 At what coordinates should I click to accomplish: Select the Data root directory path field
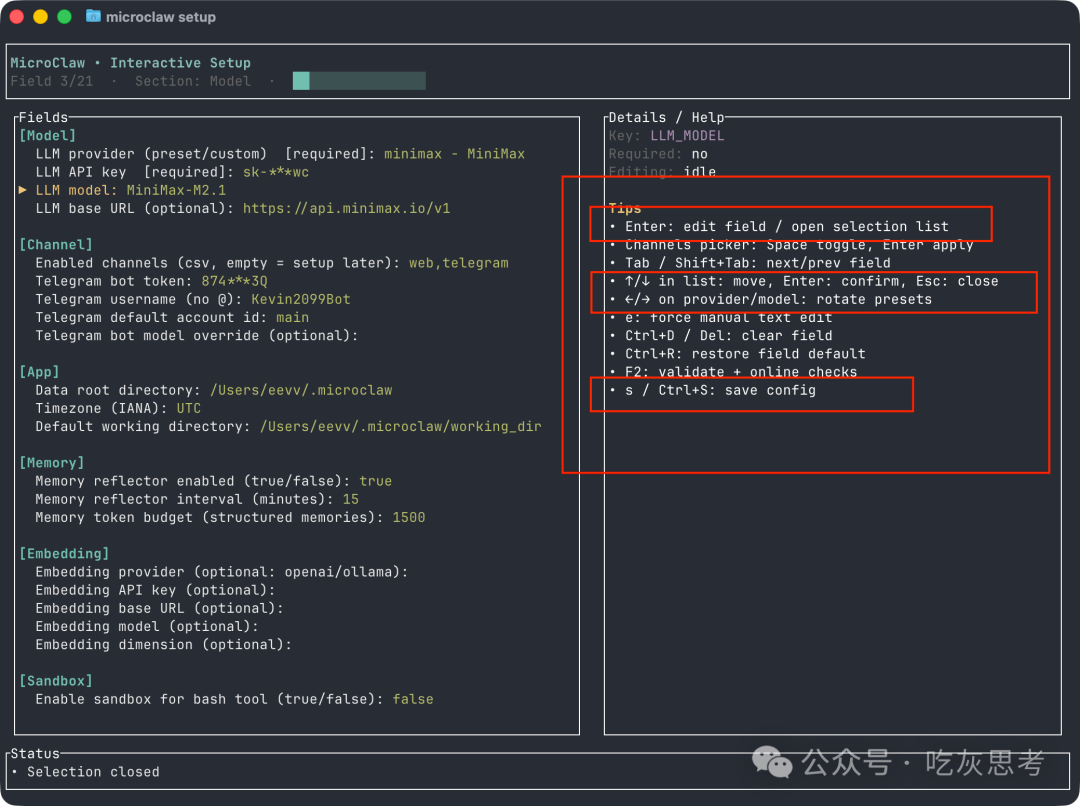214,390
